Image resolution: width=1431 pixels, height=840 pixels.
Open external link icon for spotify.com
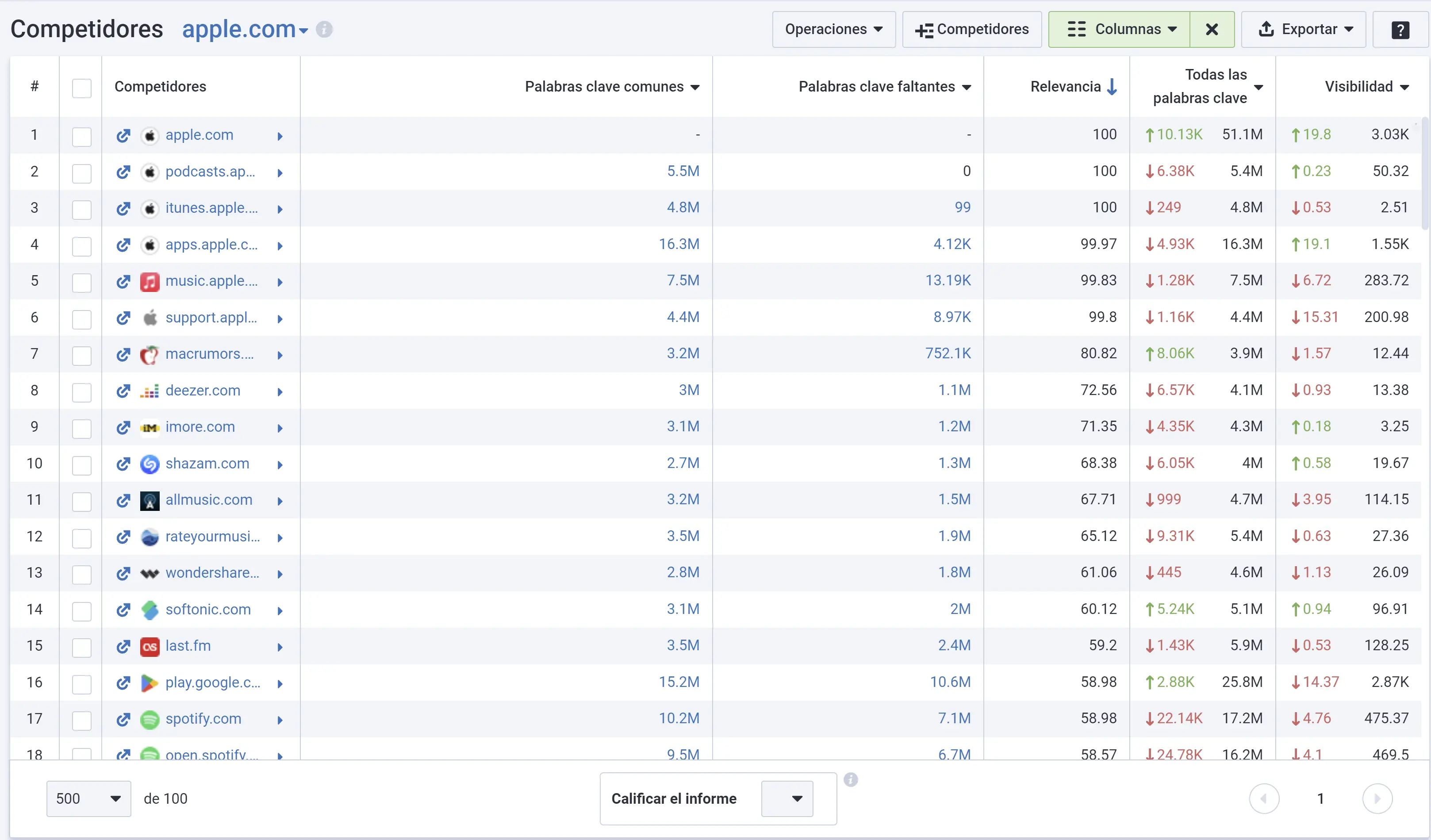123,719
